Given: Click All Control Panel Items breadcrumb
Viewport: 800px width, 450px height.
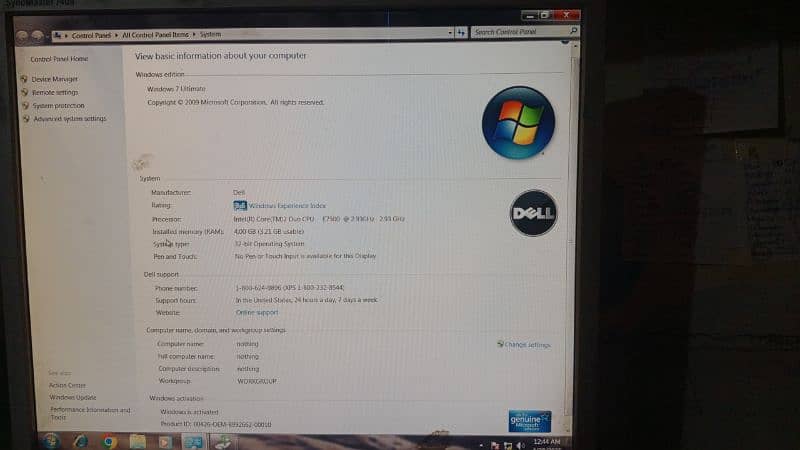Looking at the screenshot, I should tap(155, 35).
